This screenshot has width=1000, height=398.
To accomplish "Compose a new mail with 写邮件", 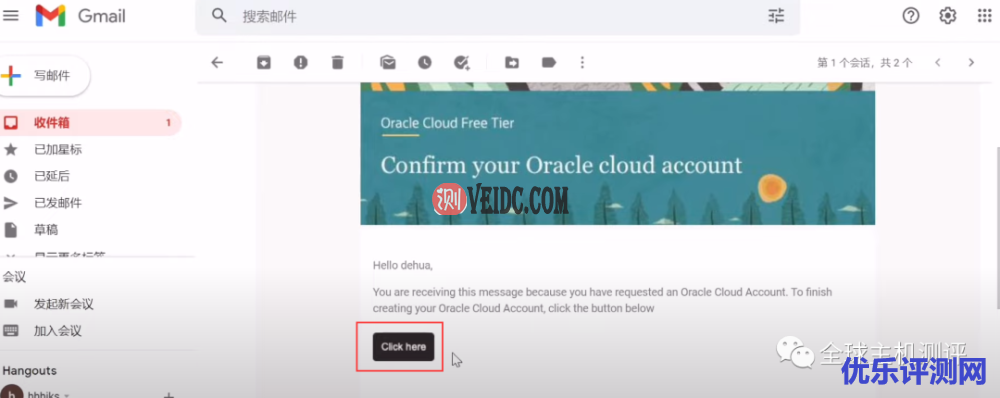I will (44, 76).
